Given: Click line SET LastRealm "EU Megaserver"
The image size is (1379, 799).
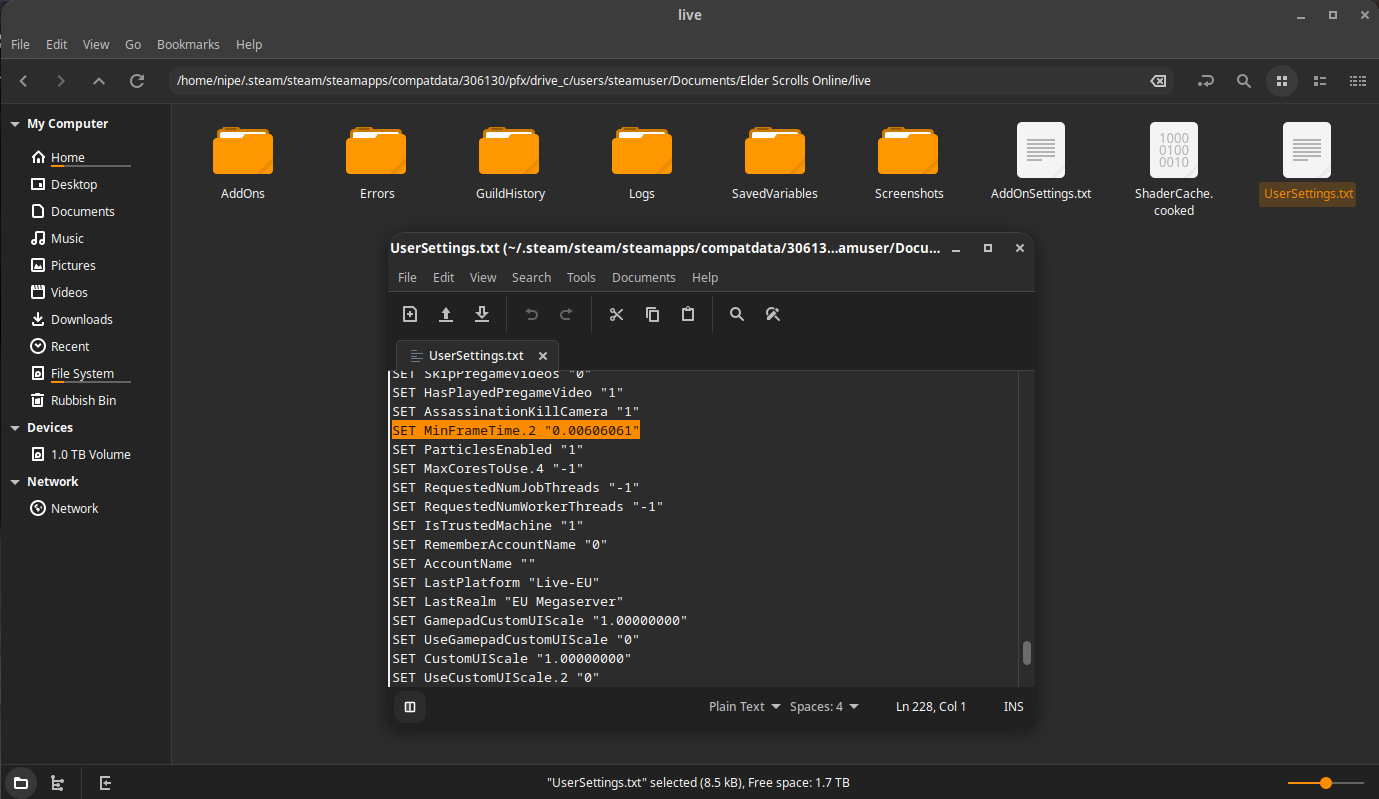Looking at the screenshot, I should [508, 601].
